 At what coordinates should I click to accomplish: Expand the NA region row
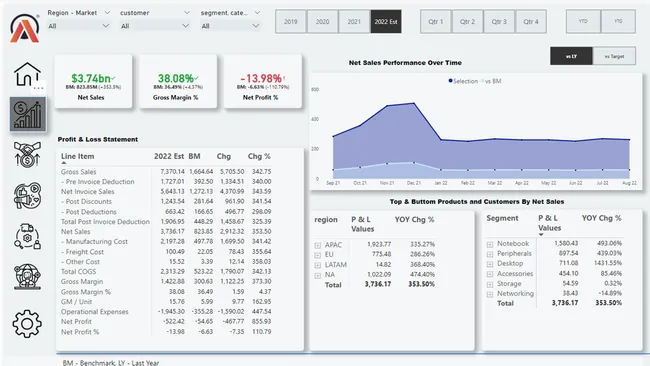coord(318,276)
